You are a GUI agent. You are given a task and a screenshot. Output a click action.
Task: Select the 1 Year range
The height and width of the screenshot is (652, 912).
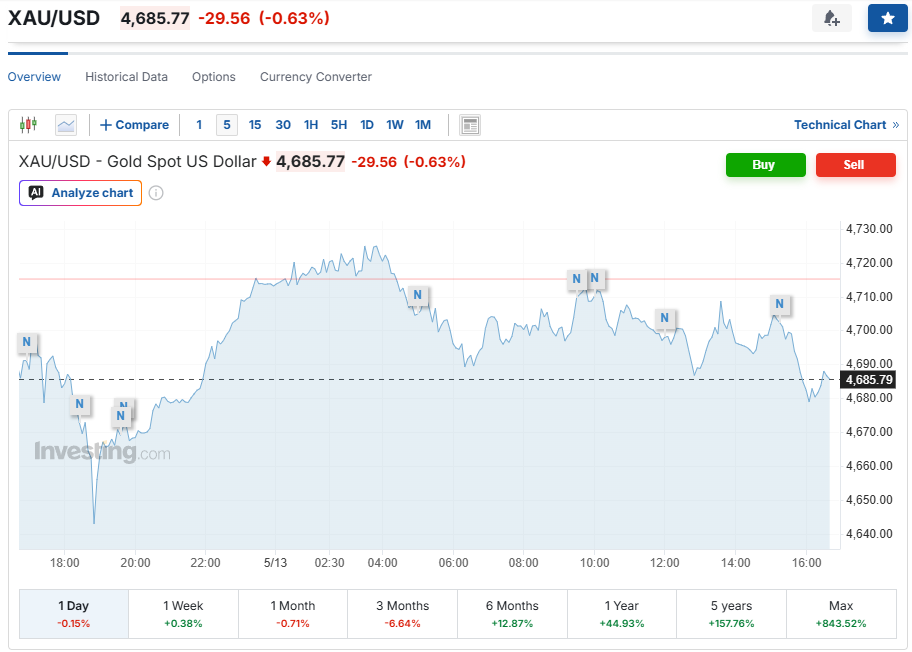622,614
